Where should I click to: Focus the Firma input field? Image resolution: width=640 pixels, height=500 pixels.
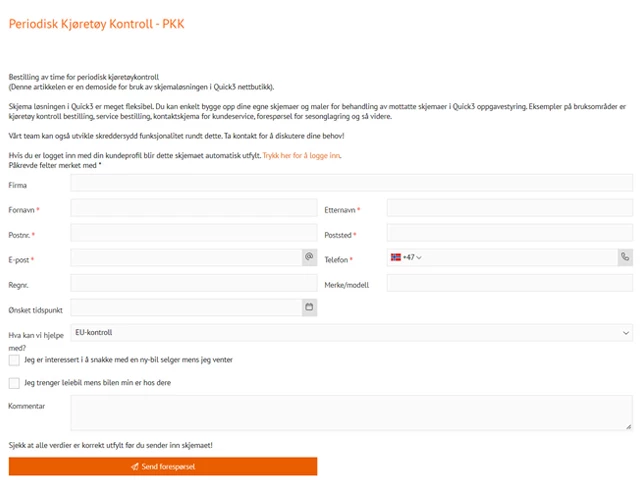tap(351, 183)
